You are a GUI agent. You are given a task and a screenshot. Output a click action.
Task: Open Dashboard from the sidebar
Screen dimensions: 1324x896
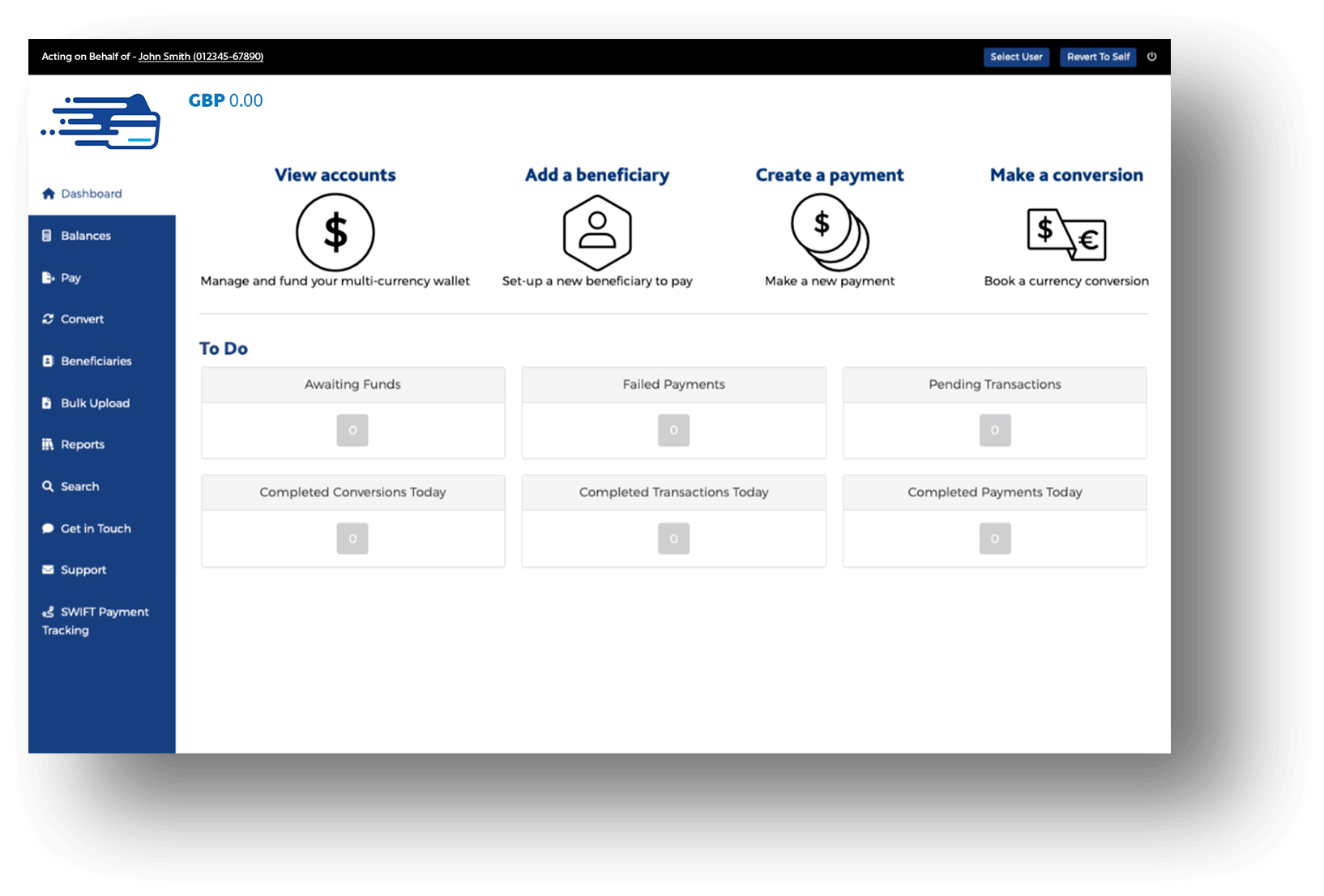[91, 194]
